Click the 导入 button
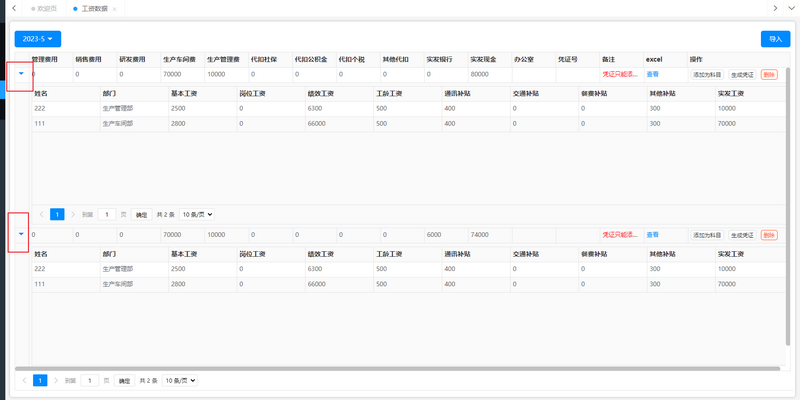This screenshot has height=400, width=800. pos(776,39)
